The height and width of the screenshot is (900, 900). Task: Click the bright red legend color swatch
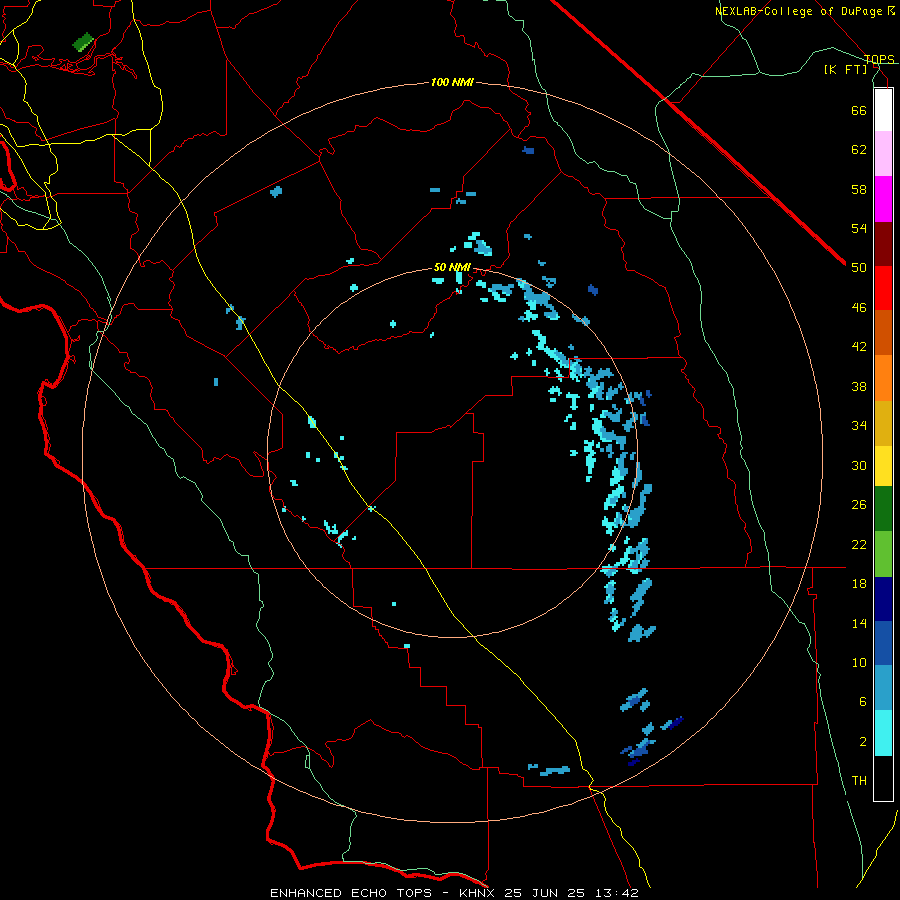tap(883, 288)
